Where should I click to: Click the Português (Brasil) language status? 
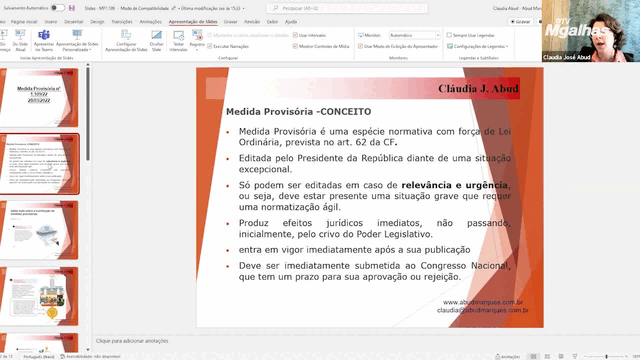click(39, 357)
